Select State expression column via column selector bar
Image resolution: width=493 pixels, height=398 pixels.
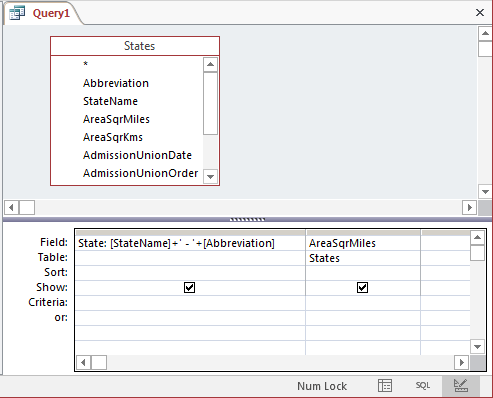(190, 233)
